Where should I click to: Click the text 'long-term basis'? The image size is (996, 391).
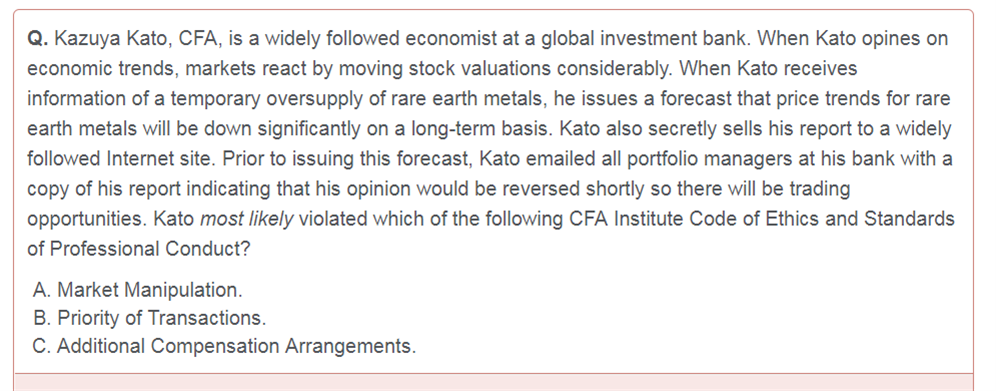(482, 129)
